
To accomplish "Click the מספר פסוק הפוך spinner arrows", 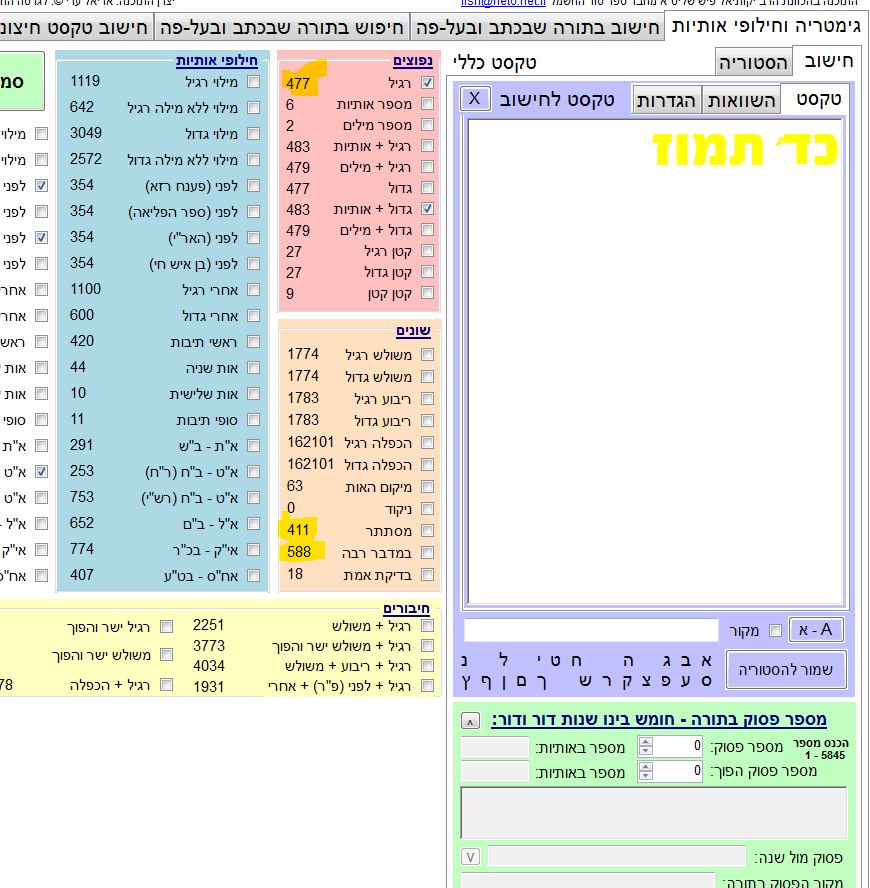I will click(x=645, y=771).
